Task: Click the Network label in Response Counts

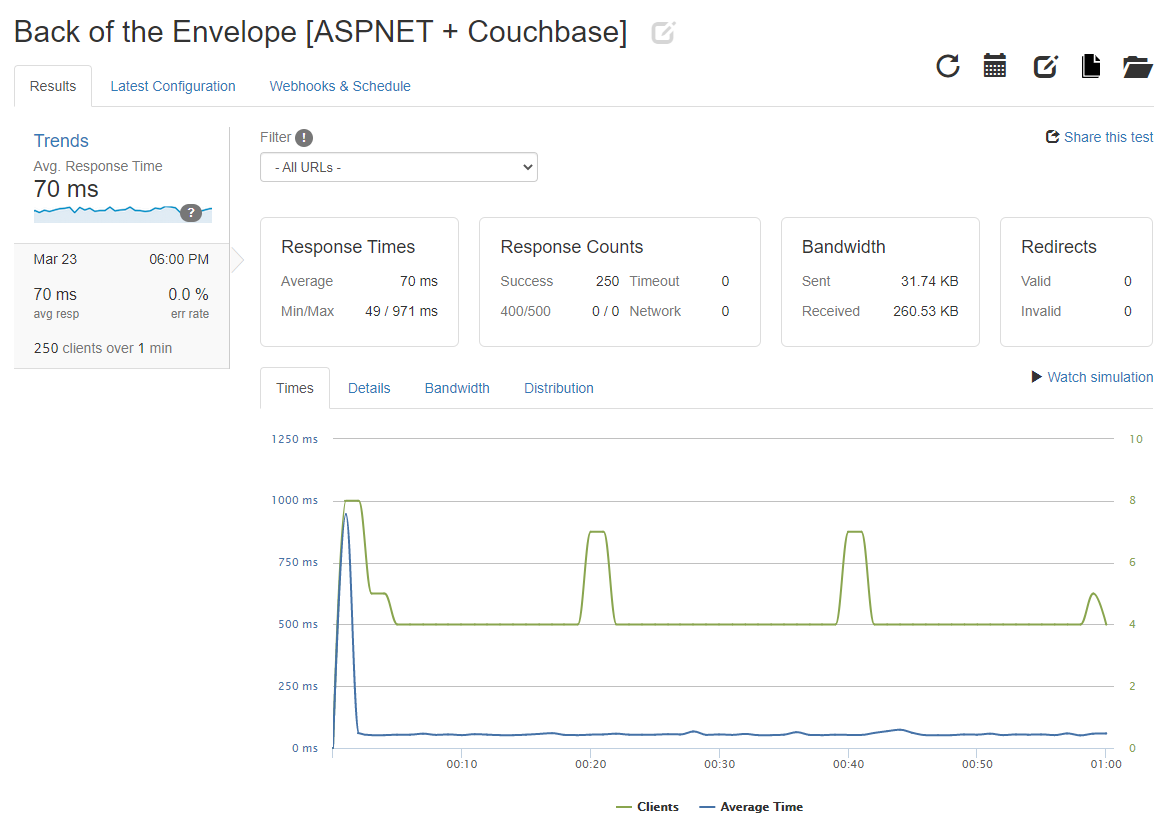Action: tap(655, 311)
